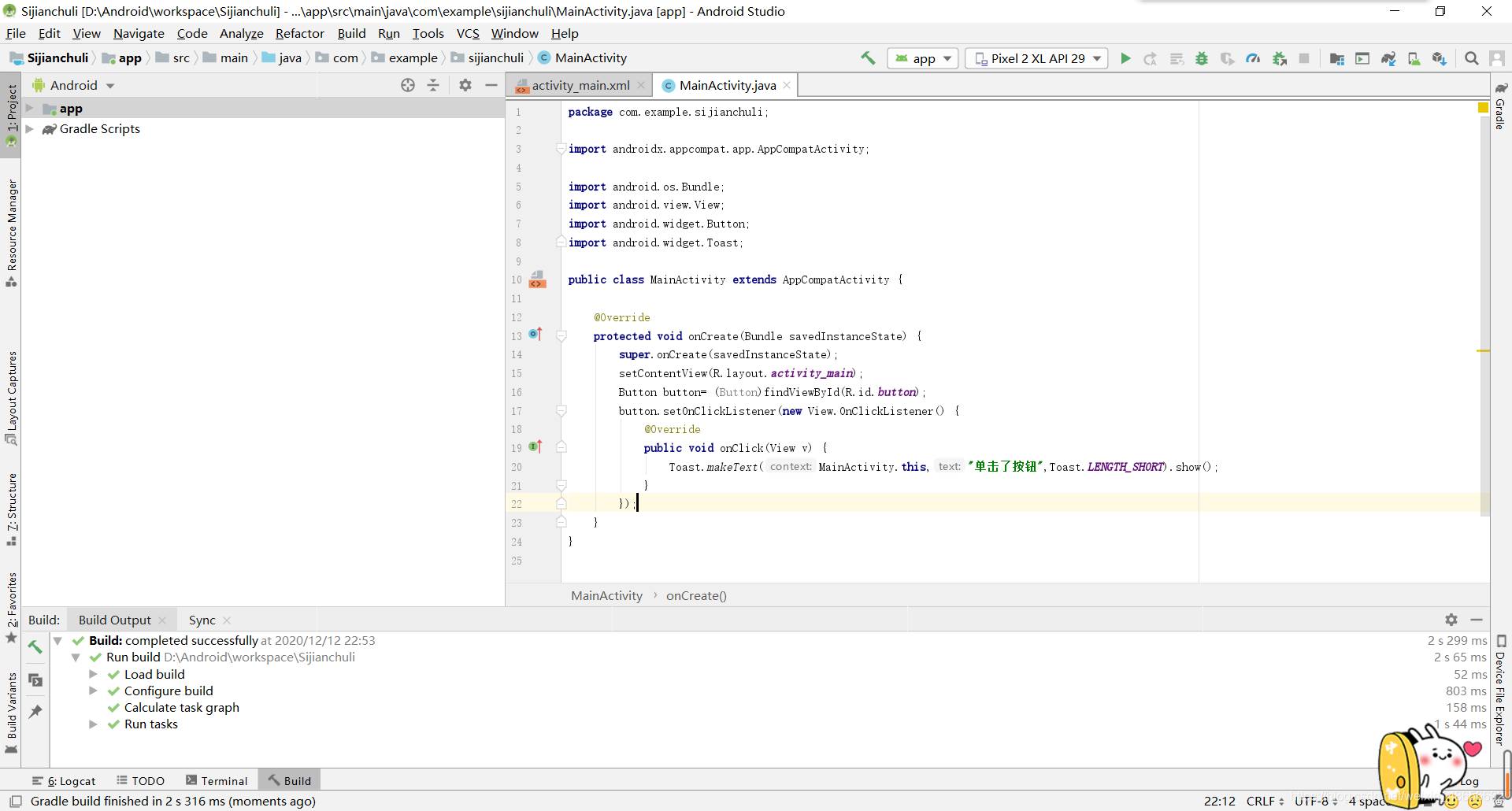
Task: Open the TODO tool window
Action: point(140,781)
